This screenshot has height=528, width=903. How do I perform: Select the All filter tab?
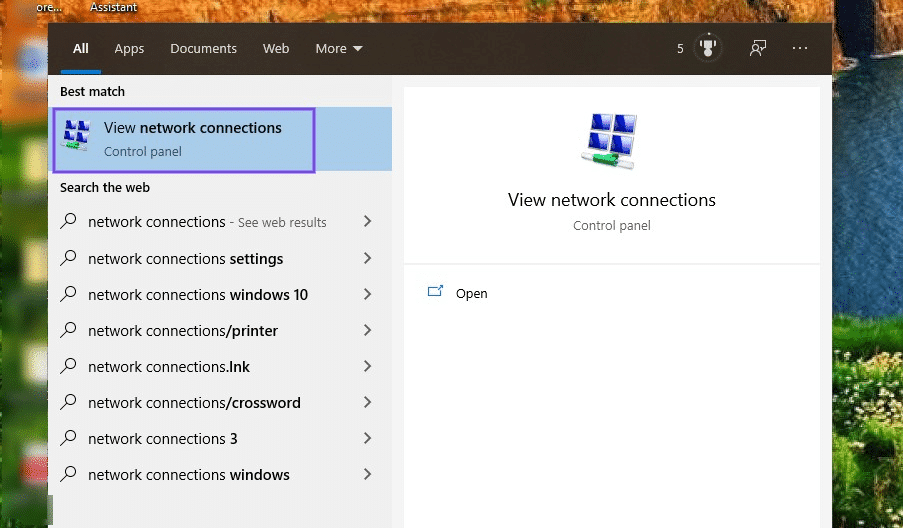80,48
